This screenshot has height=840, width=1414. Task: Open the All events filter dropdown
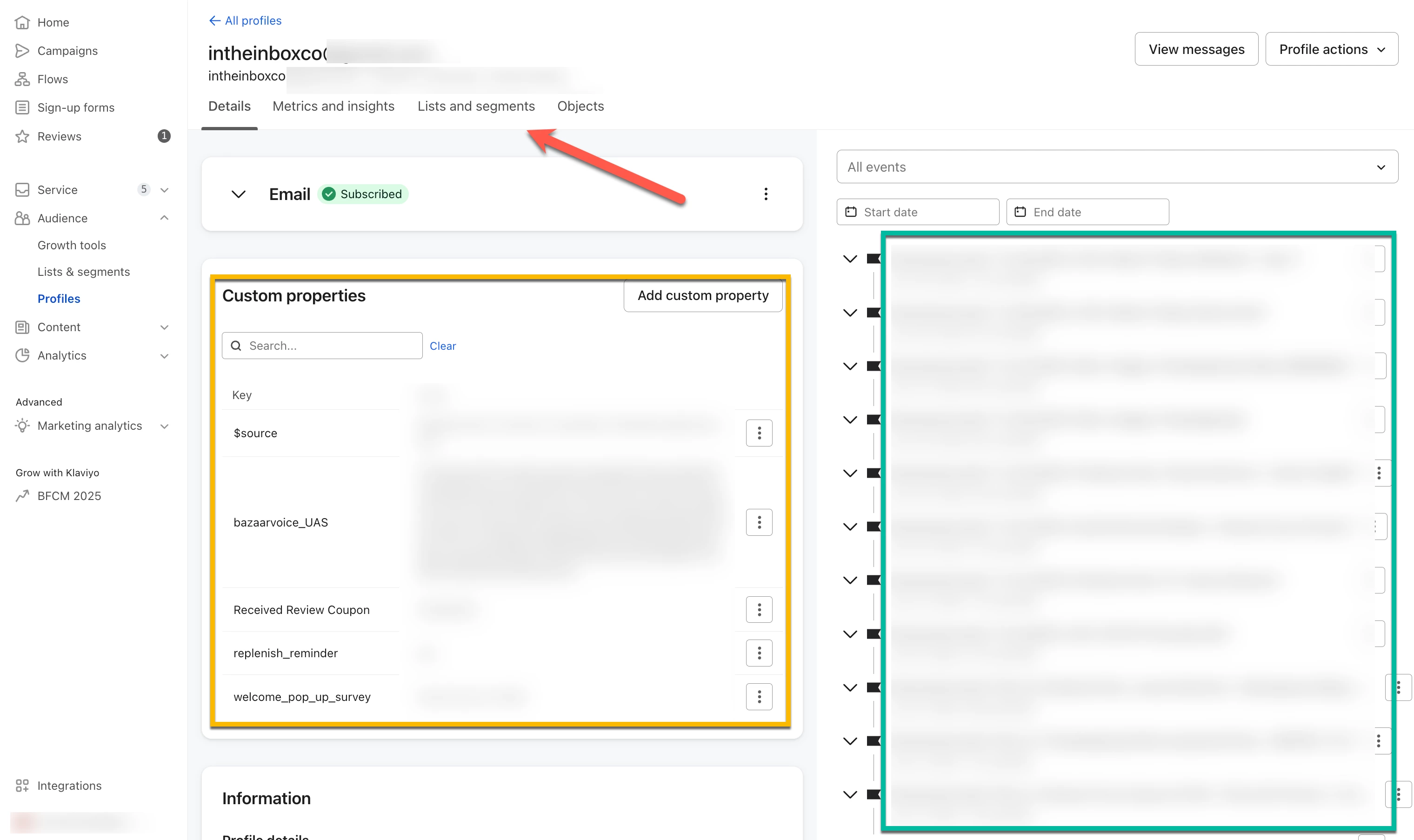[x=1116, y=167]
